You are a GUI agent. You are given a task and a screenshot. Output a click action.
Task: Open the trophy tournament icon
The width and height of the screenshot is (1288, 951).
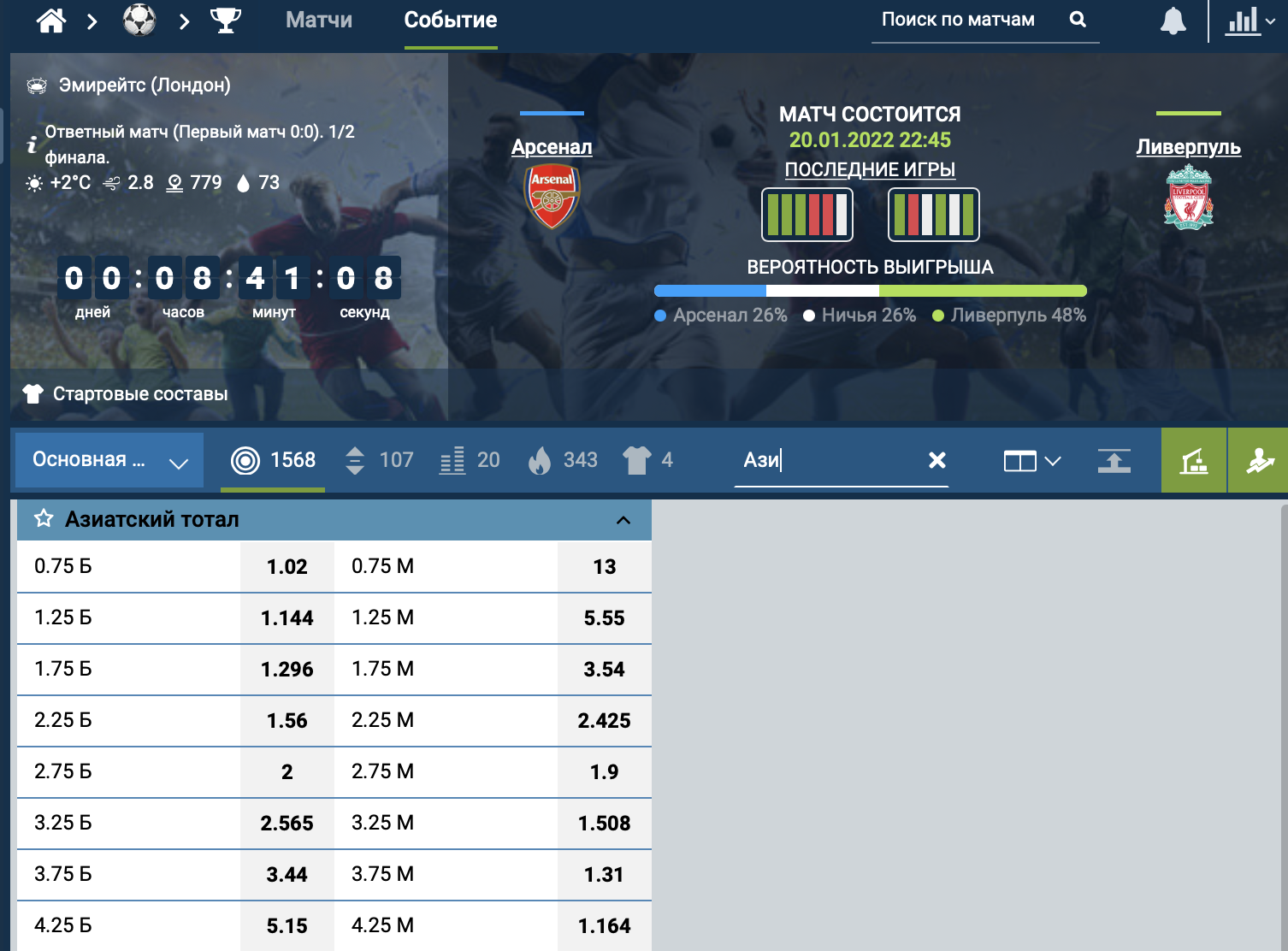point(226,20)
